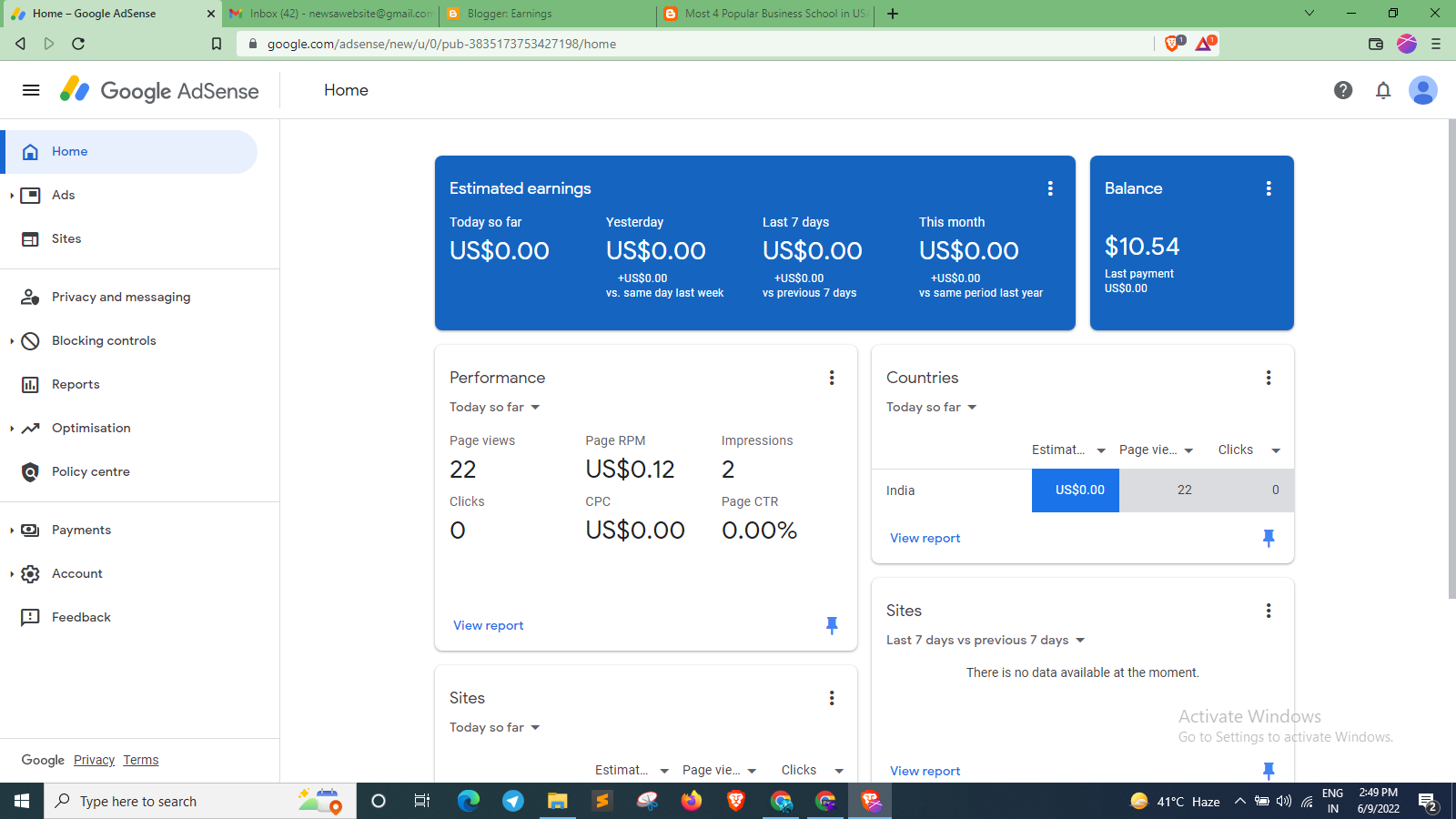
Task: Click View report under Performance
Action: tap(489, 625)
